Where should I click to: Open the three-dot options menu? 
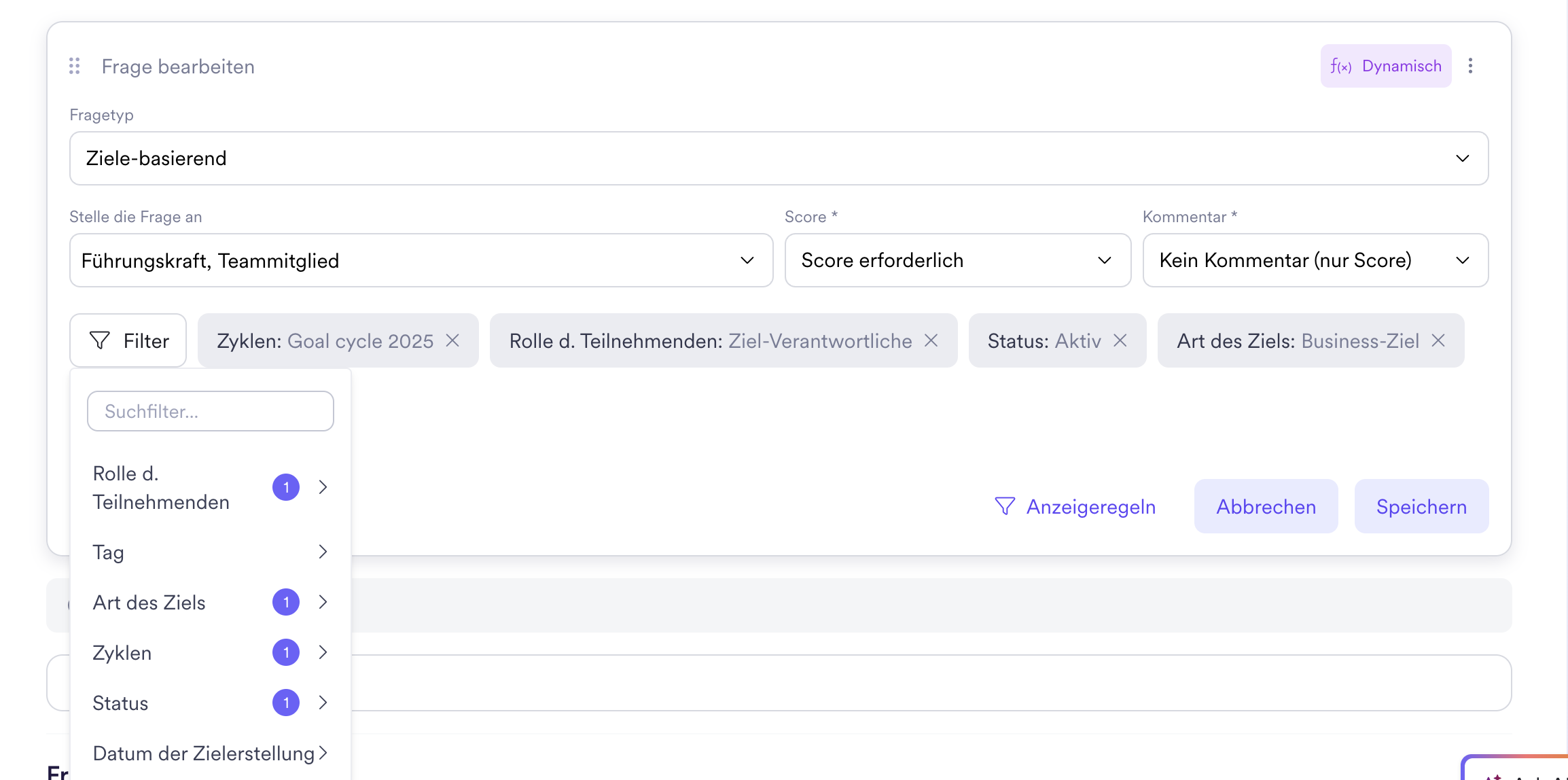click(1470, 66)
